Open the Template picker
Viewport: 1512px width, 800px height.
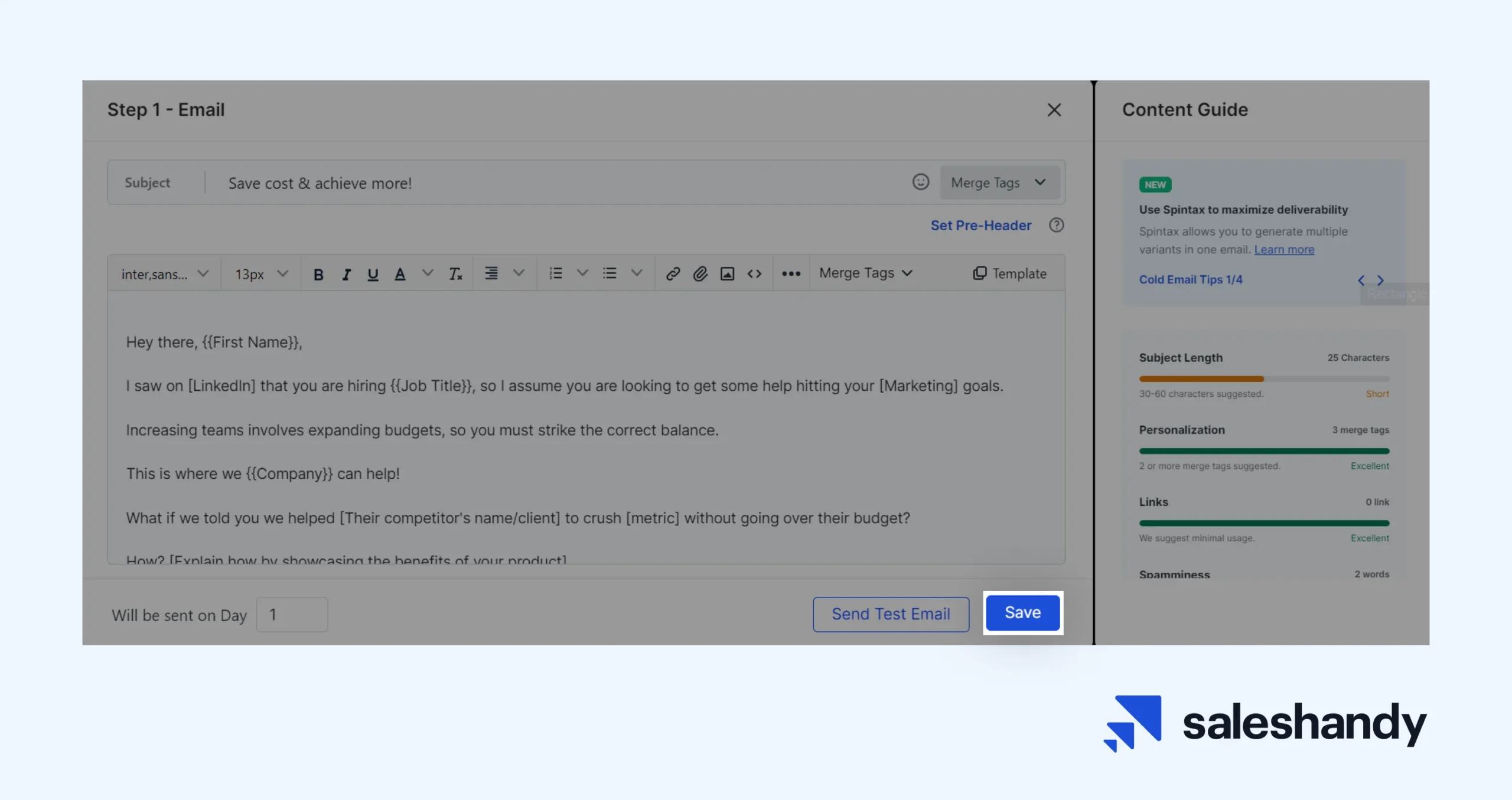[1009, 273]
